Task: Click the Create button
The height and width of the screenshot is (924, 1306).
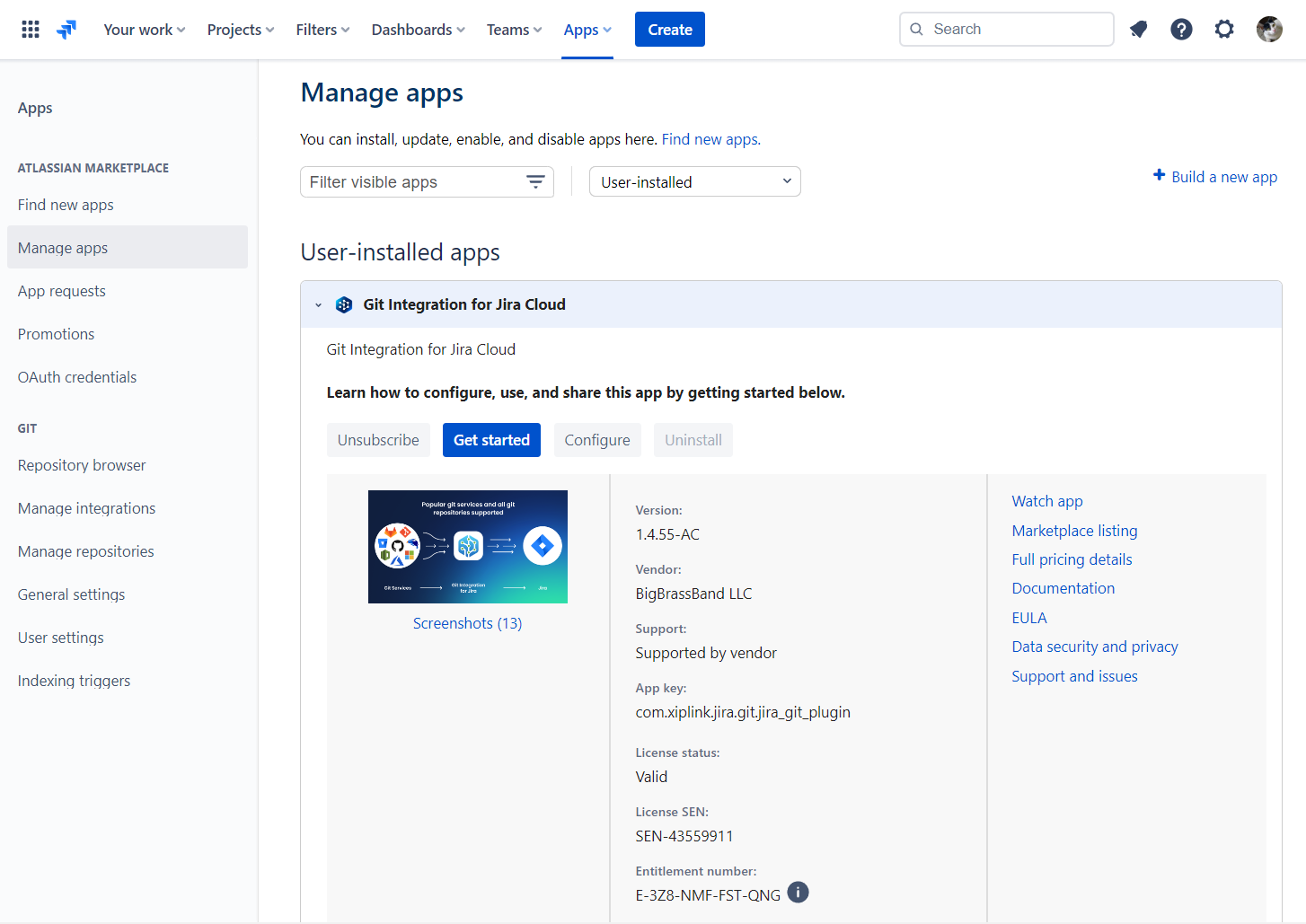Action: [x=670, y=30]
